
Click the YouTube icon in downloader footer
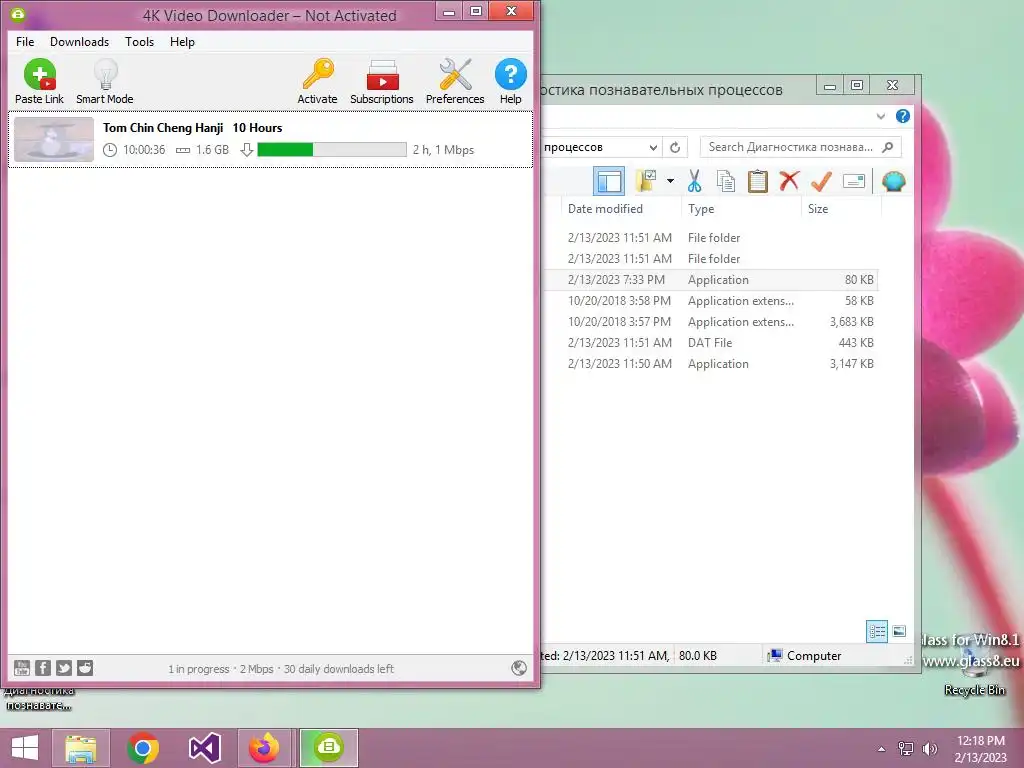pos(22,667)
